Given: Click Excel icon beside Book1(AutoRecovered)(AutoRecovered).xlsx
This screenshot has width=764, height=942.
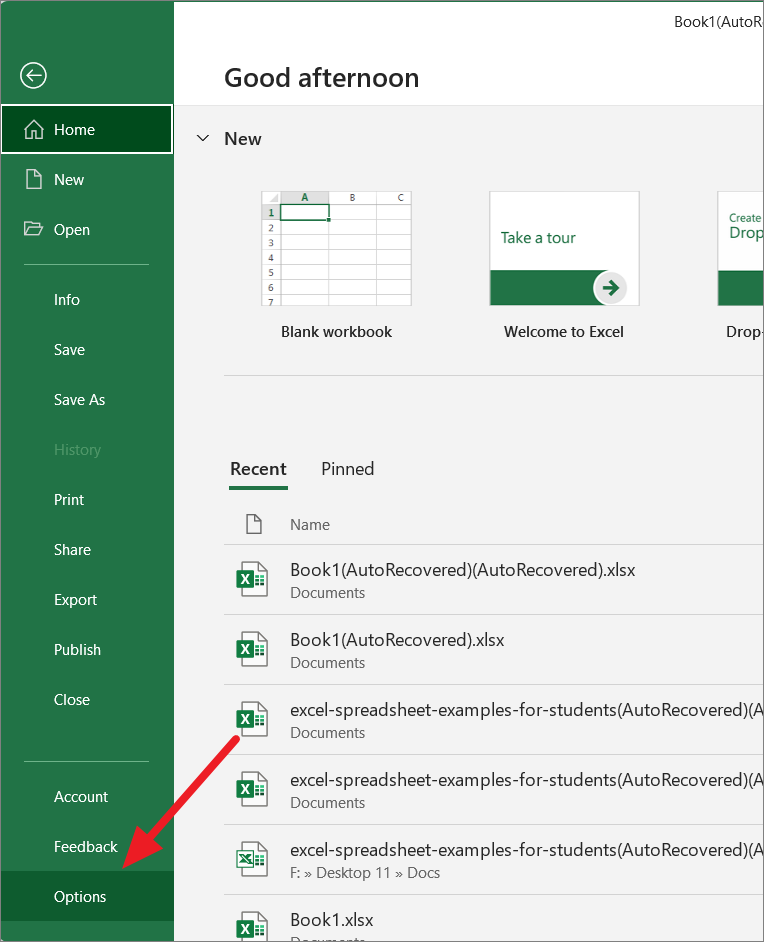Looking at the screenshot, I should tap(251, 580).
